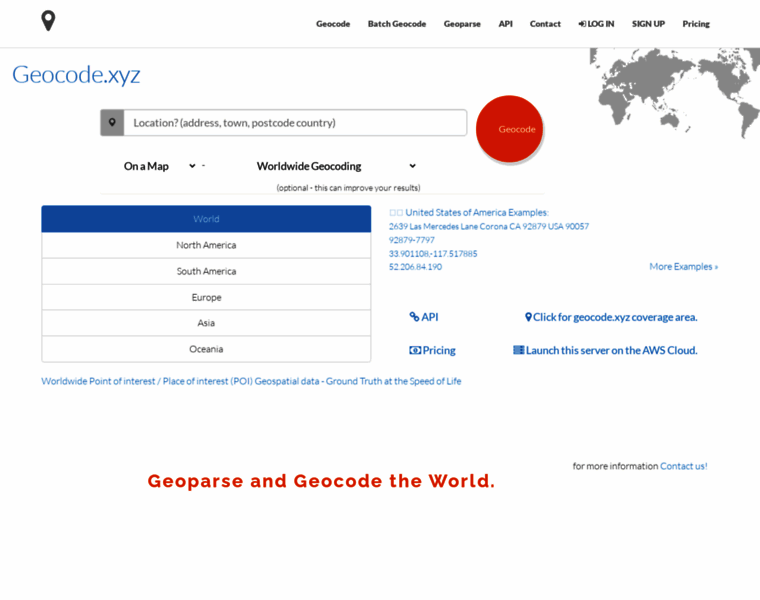Select Asia in the region list
The image size is (760, 600).
coord(206,323)
